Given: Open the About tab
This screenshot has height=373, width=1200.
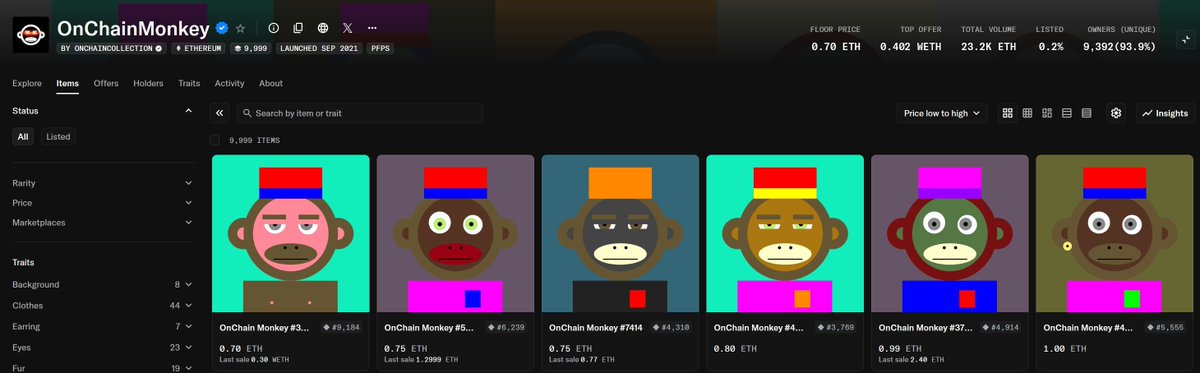Looking at the screenshot, I should coord(270,83).
